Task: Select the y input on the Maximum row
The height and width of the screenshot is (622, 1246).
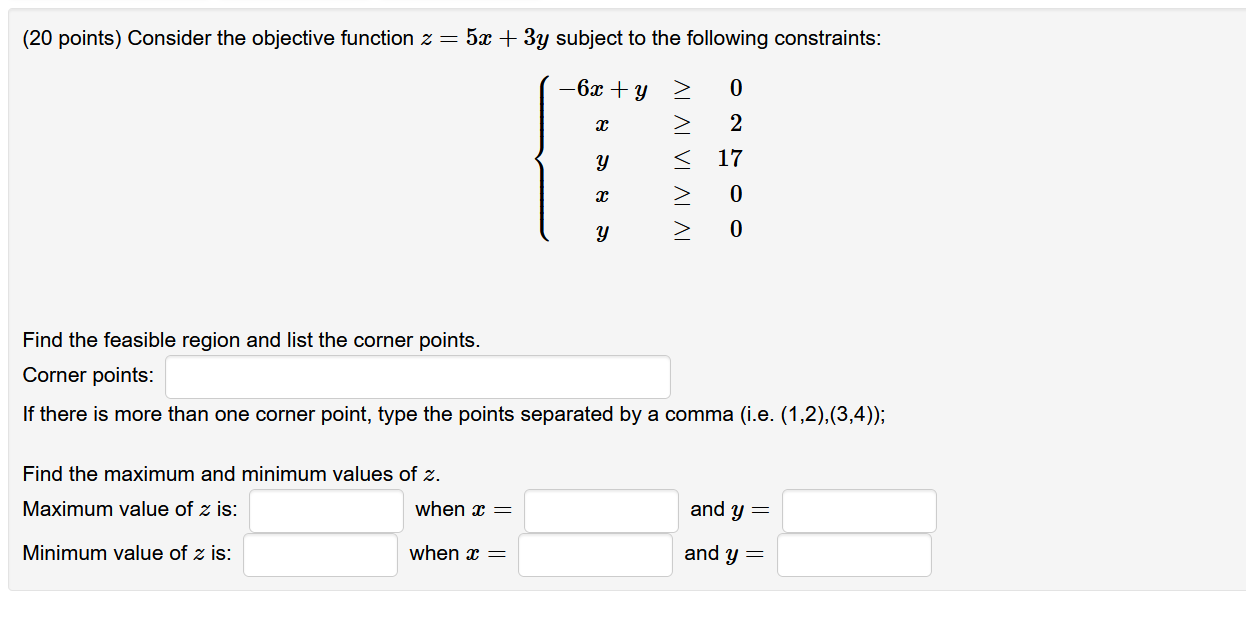Action: click(859, 510)
